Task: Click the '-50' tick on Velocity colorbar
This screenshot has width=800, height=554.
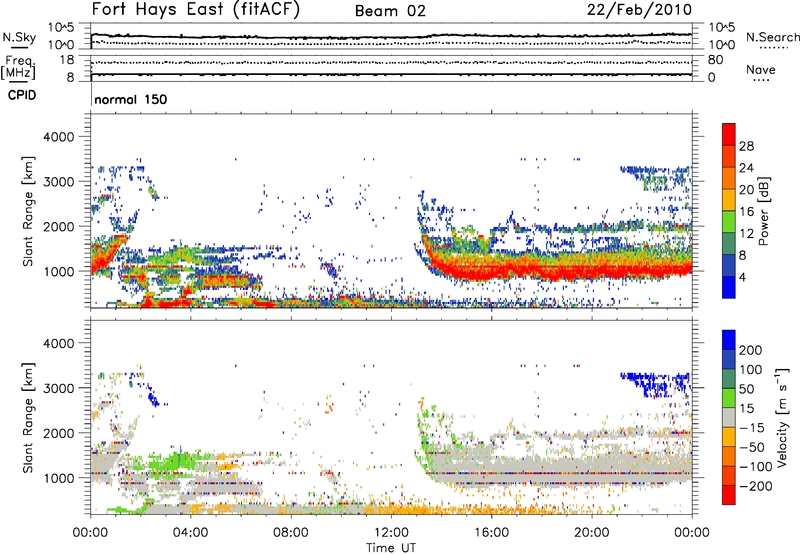Action: [754, 447]
